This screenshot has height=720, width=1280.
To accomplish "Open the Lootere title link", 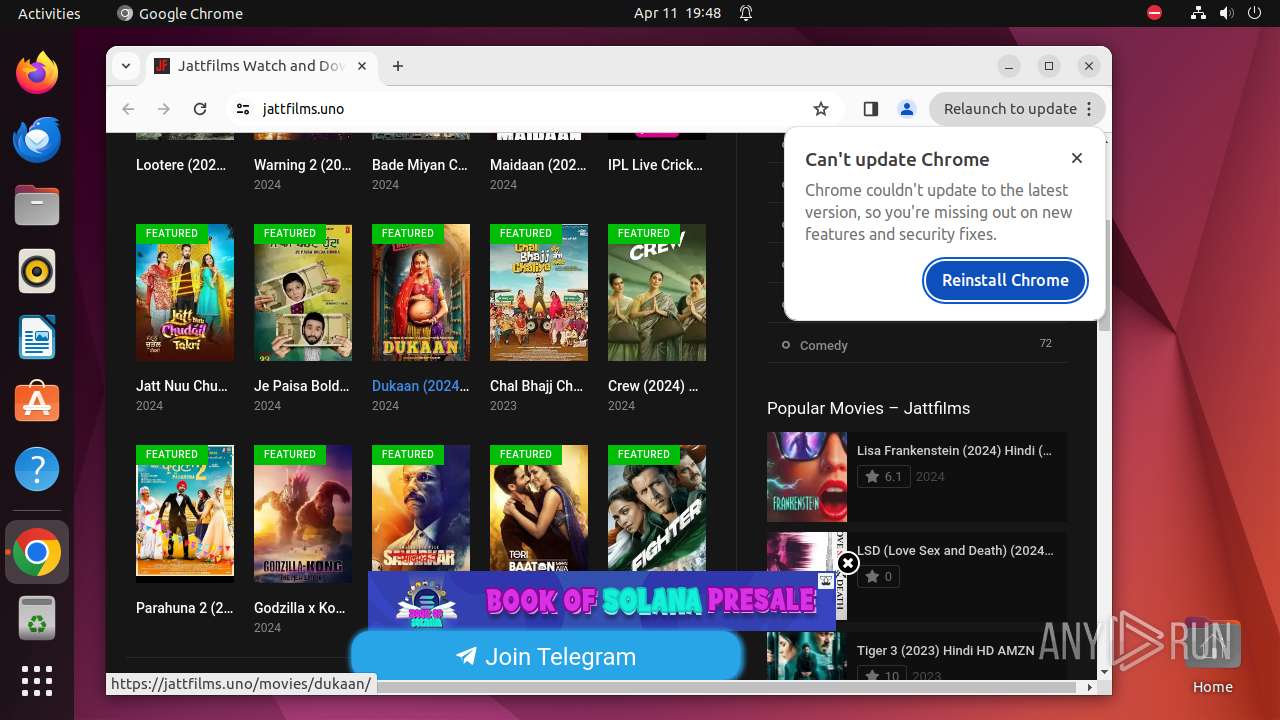I will pyautogui.click(x=181, y=165).
